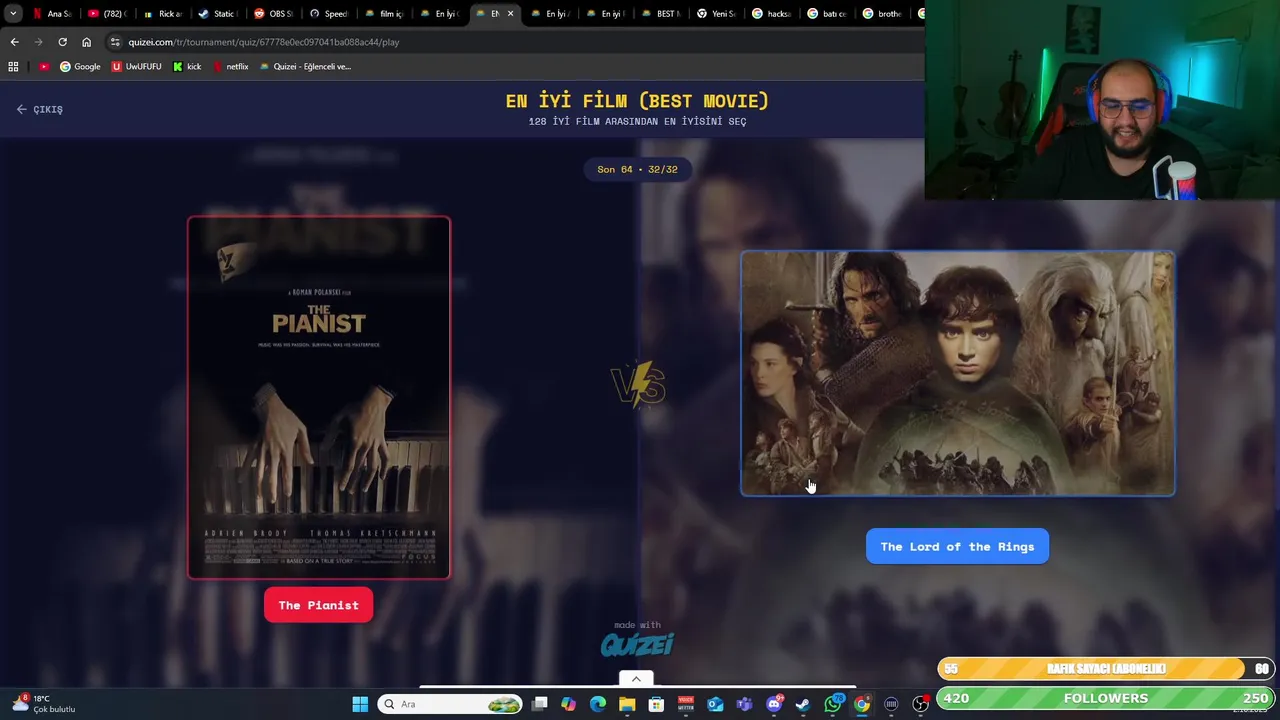
Task: Open Task View on the taskbar
Action: [x=540, y=704]
